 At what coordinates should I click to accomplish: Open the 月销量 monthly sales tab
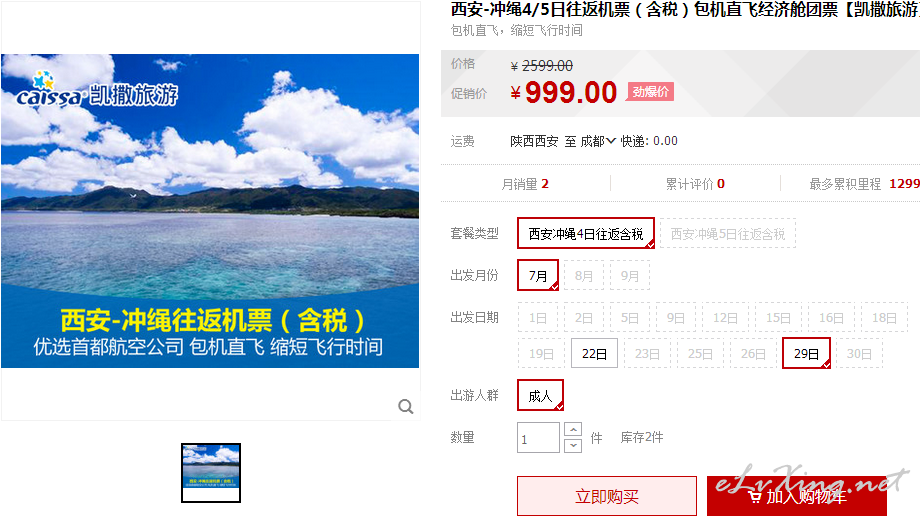point(525,184)
